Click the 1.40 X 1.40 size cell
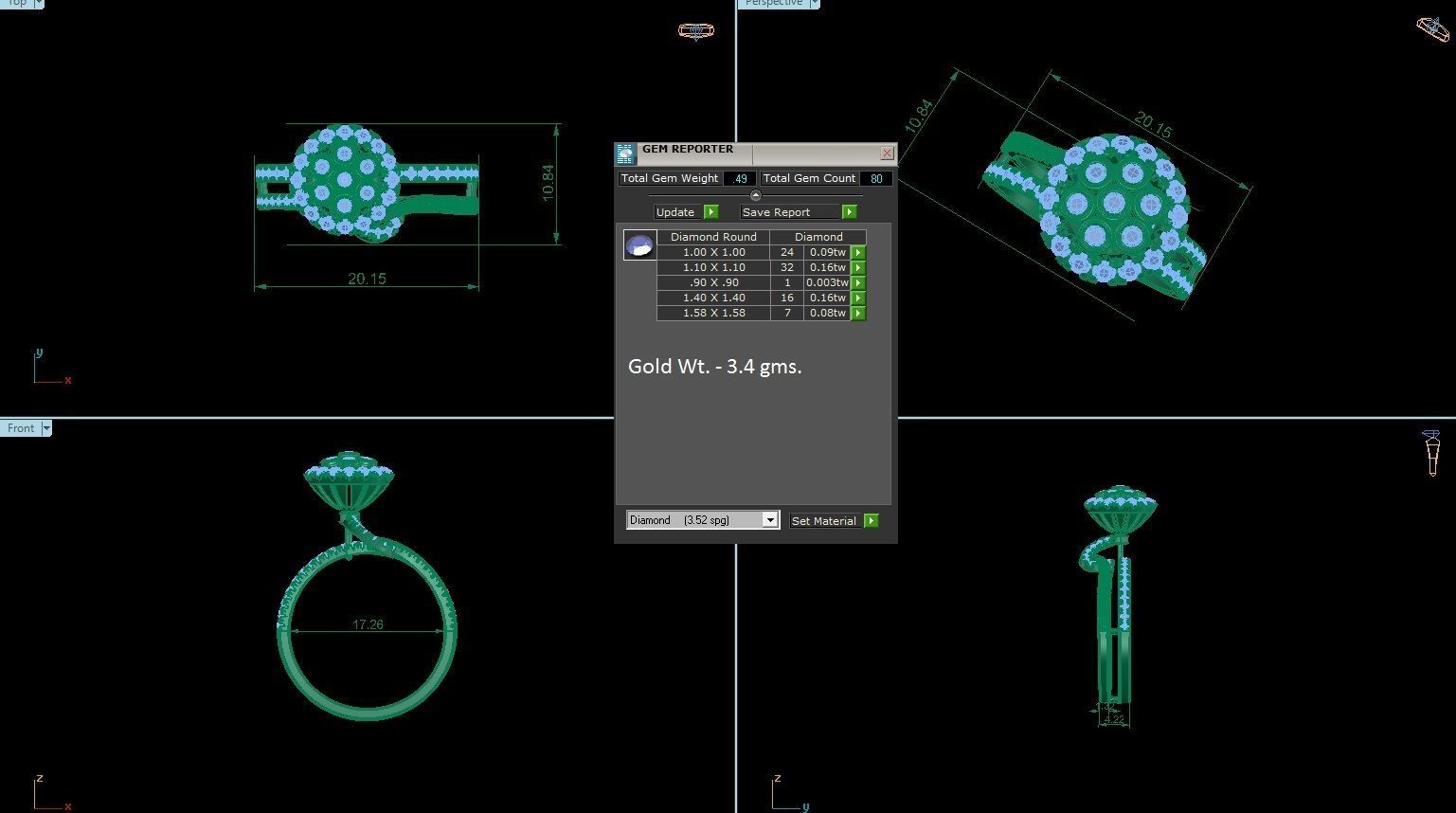The height and width of the screenshot is (813, 1456). point(713,298)
